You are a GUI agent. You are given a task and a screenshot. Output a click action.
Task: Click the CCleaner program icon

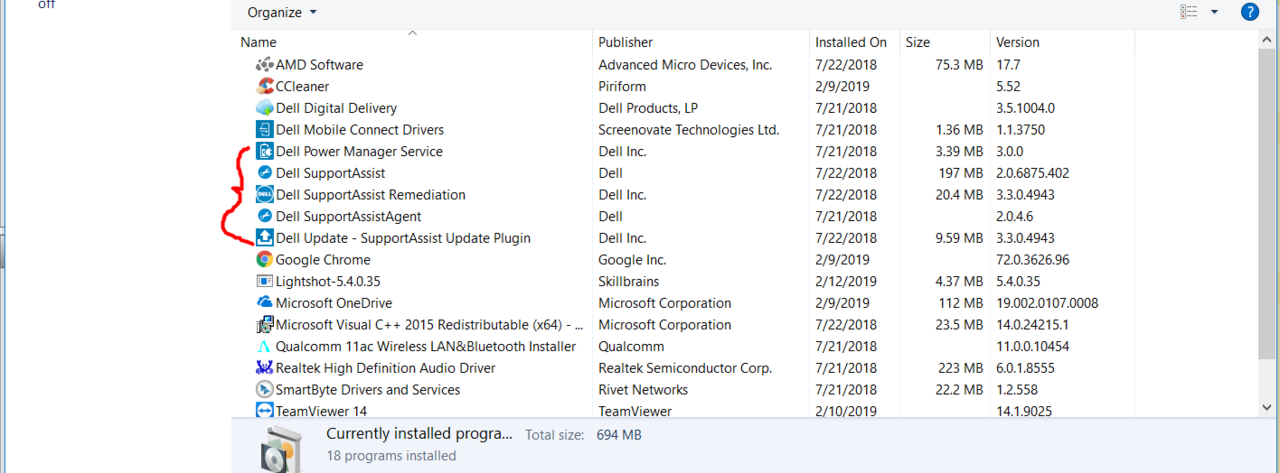[x=265, y=86]
